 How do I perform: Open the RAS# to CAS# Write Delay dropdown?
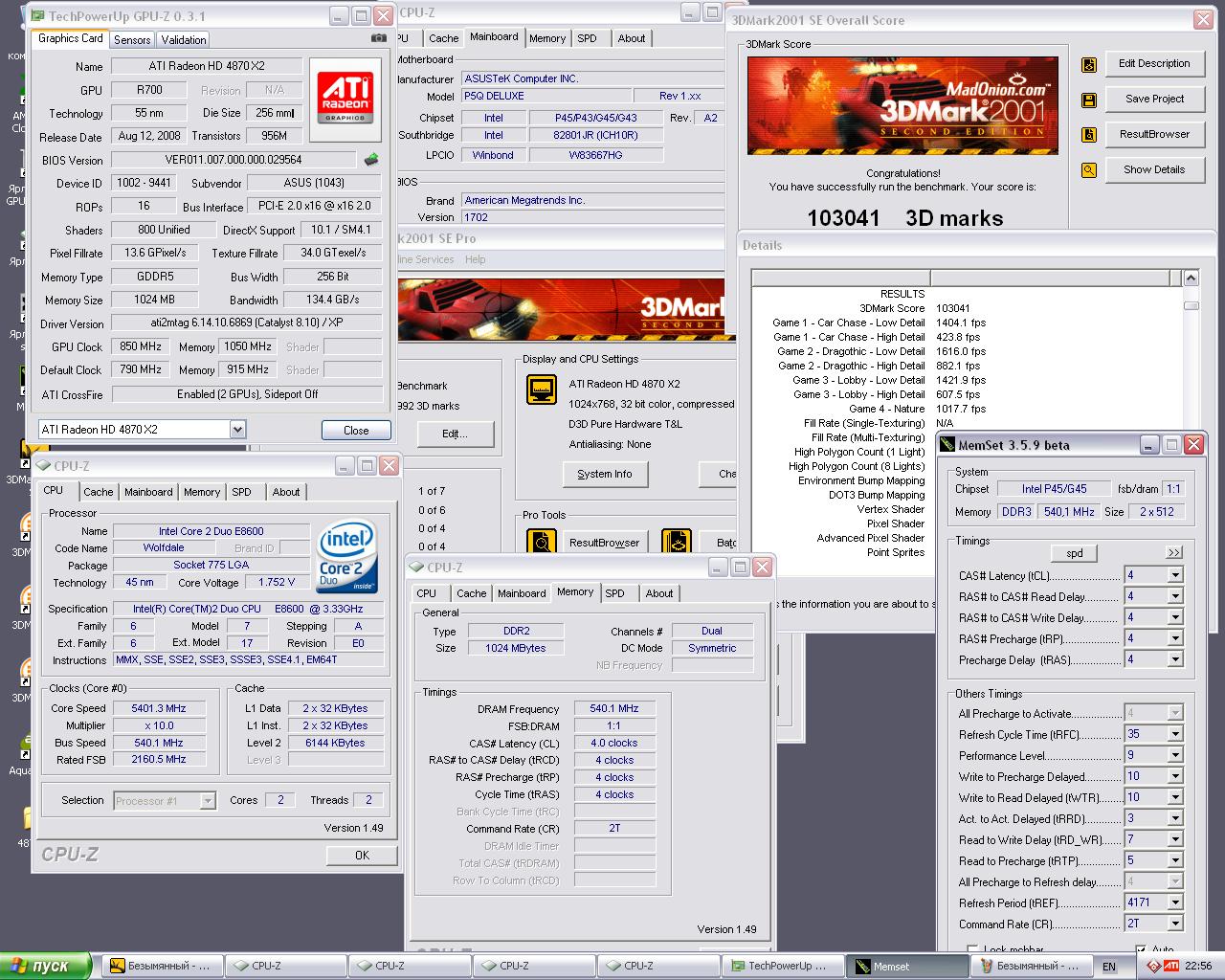pos(1175,617)
